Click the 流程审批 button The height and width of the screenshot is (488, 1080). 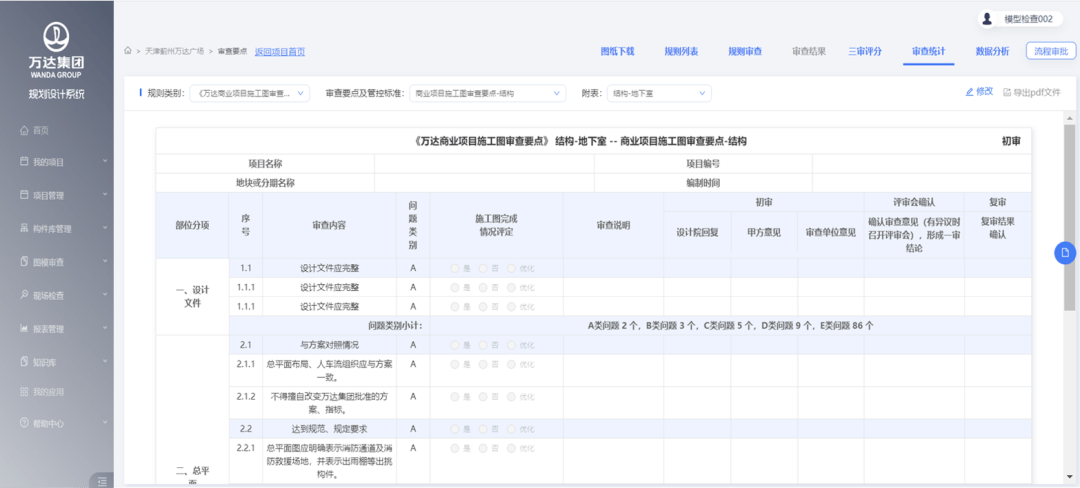click(1050, 52)
